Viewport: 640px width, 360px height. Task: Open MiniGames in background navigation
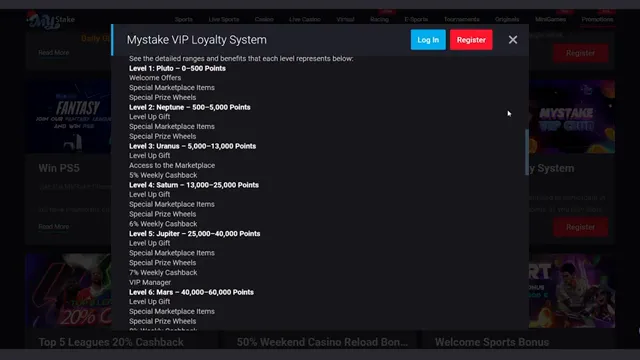click(x=550, y=19)
